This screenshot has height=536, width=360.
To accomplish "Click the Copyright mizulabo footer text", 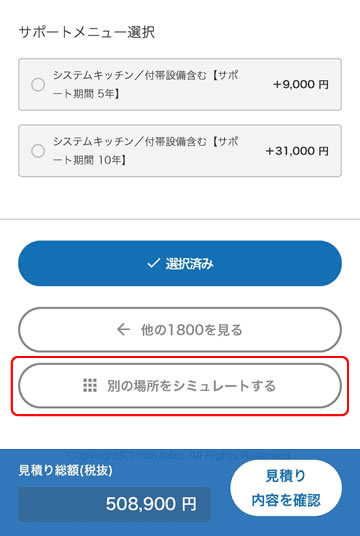I will (x=179, y=455).
